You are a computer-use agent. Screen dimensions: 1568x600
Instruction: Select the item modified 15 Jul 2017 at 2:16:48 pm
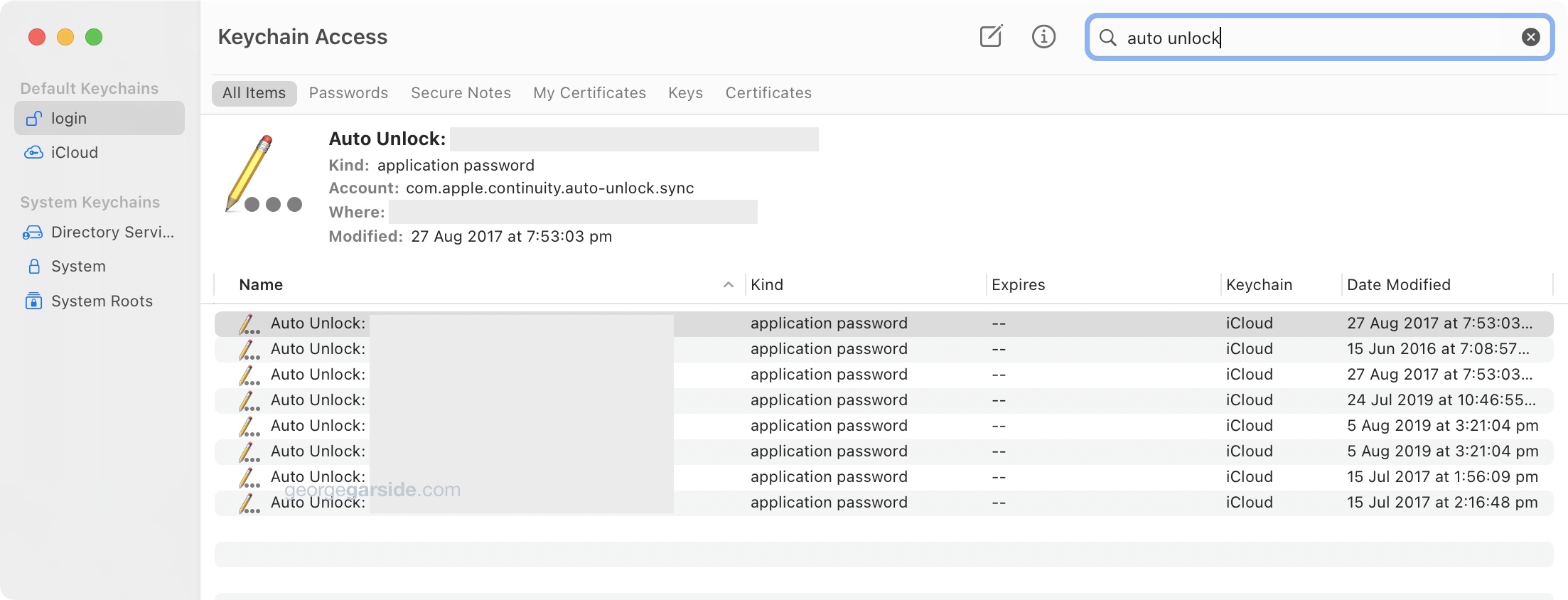884,503
